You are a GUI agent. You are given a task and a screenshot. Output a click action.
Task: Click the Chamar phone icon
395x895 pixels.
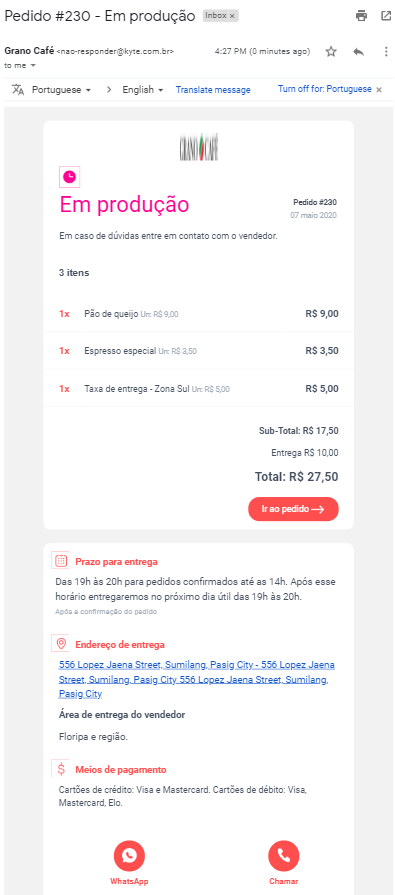[284, 855]
